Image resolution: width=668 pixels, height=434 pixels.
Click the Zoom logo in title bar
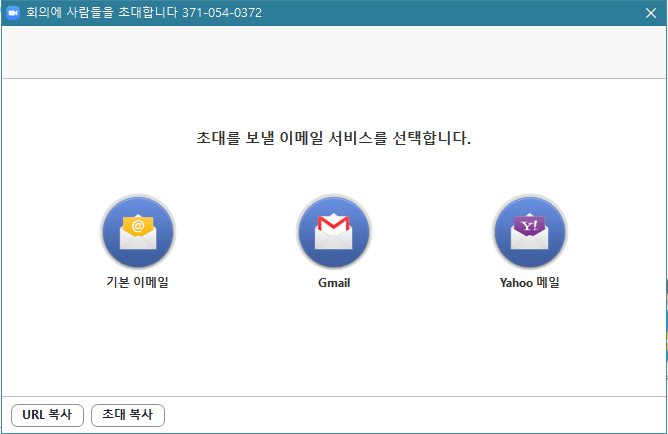pyautogui.click(x=13, y=13)
